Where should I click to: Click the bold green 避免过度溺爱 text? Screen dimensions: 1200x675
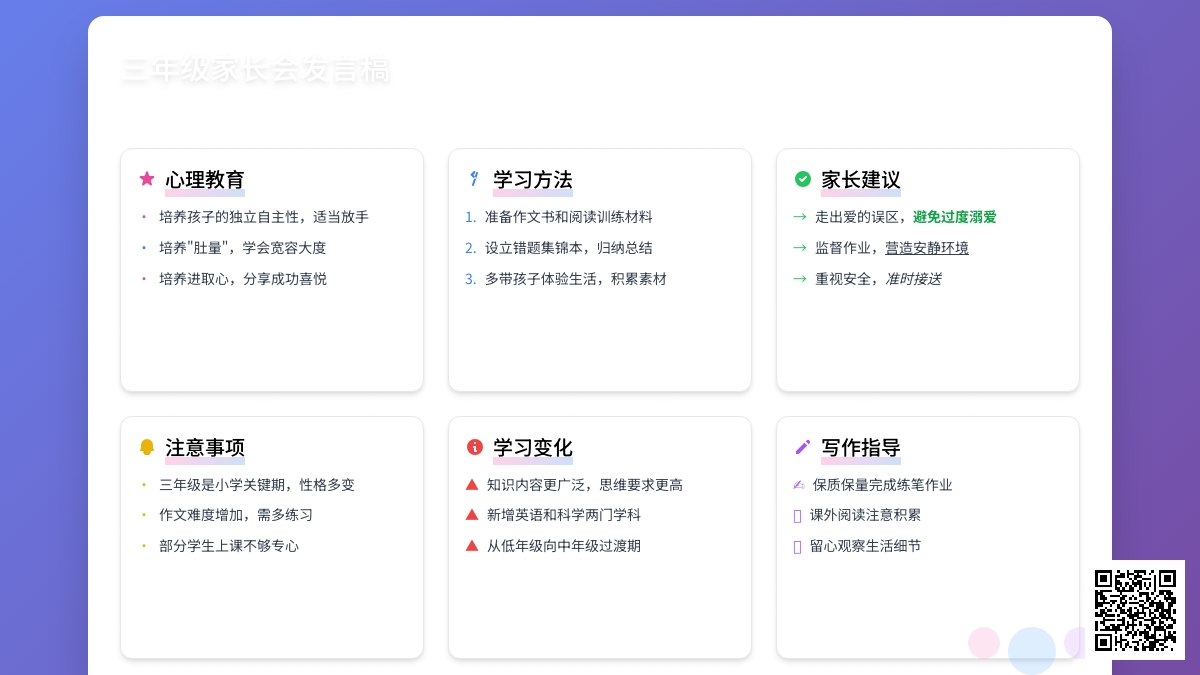954,217
